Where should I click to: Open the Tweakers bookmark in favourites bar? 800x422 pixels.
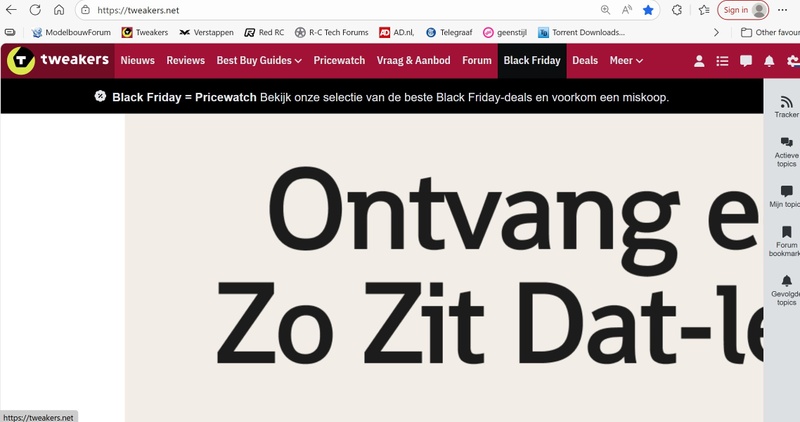click(145, 32)
